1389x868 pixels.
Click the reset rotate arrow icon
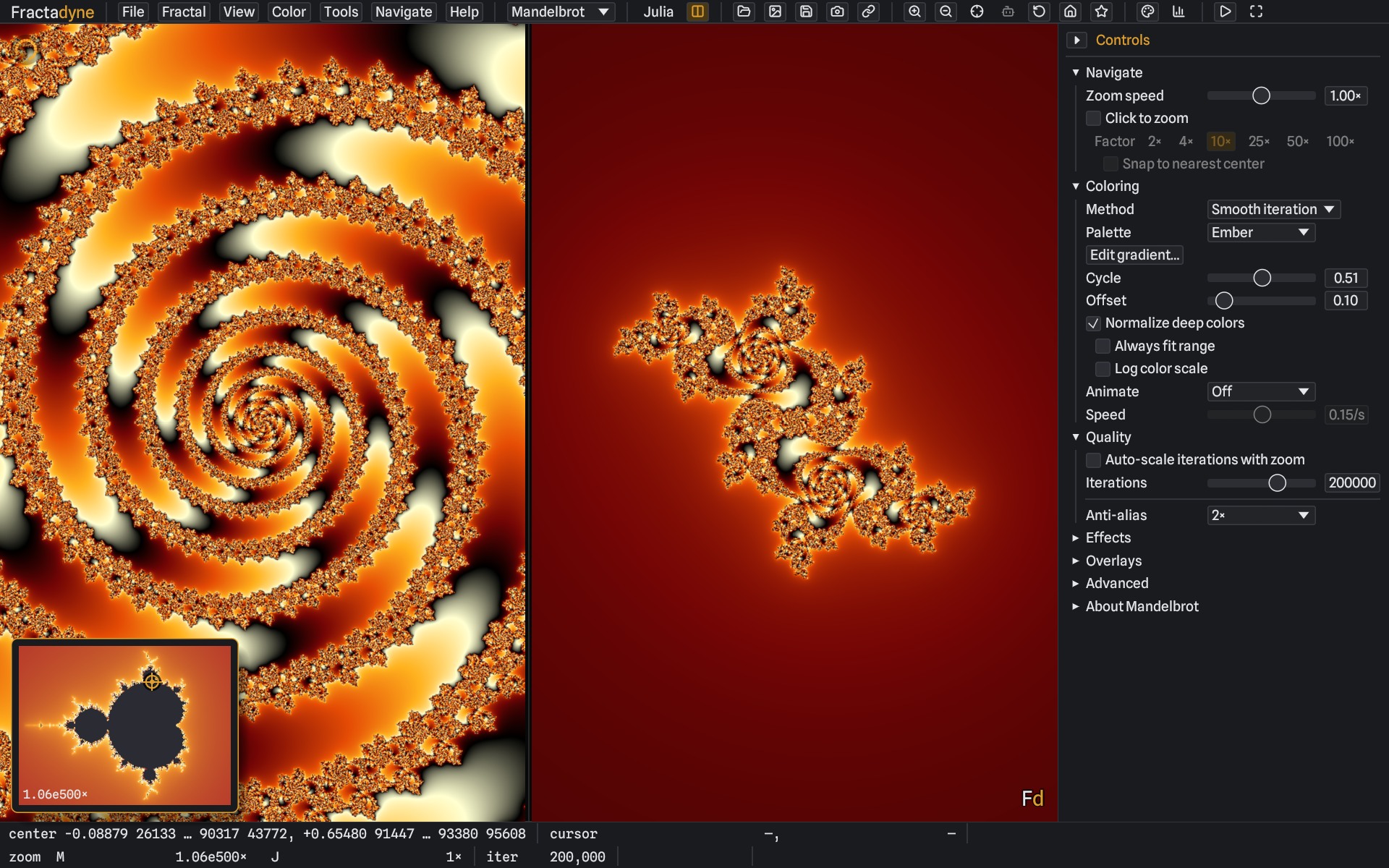point(1039,12)
